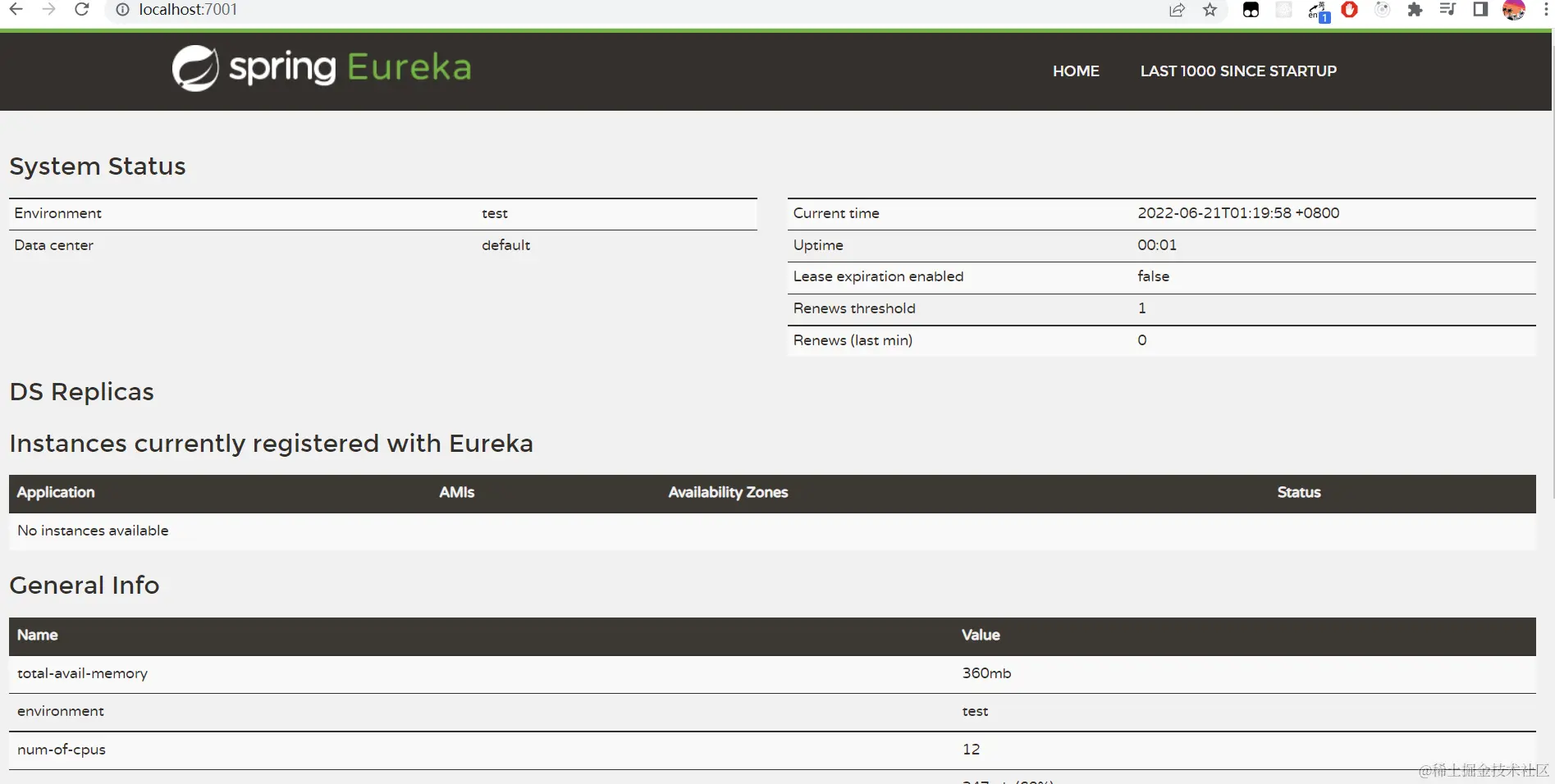Click the AMIs column header
Viewport: 1555px width, 784px height.
[457, 492]
